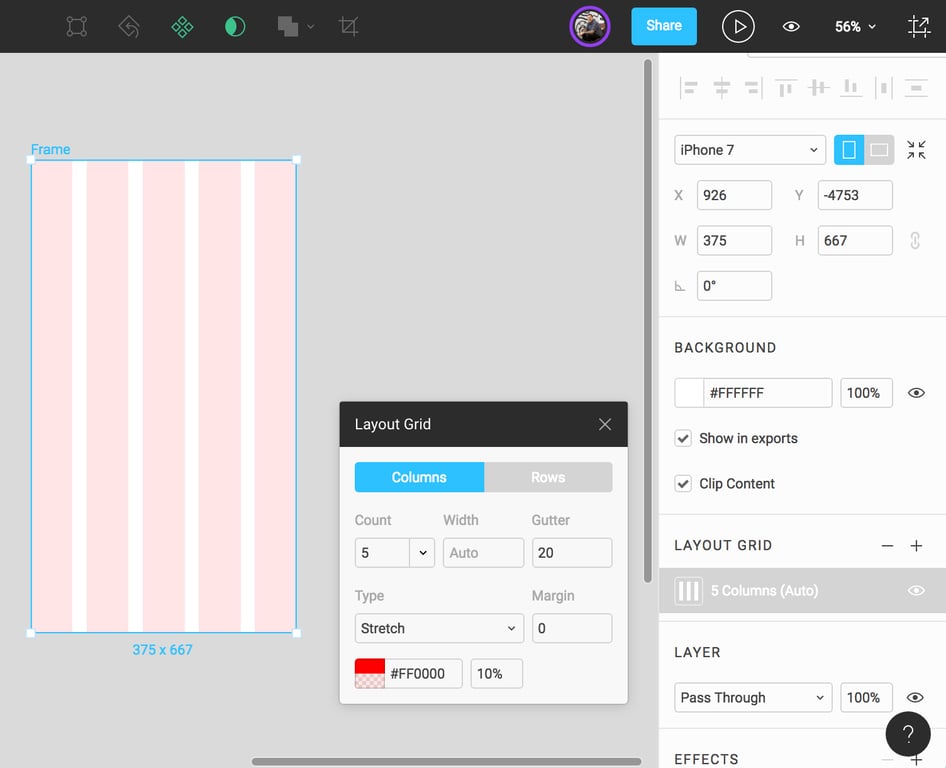Hide the 5 Columns layout grid

click(x=916, y=591)
